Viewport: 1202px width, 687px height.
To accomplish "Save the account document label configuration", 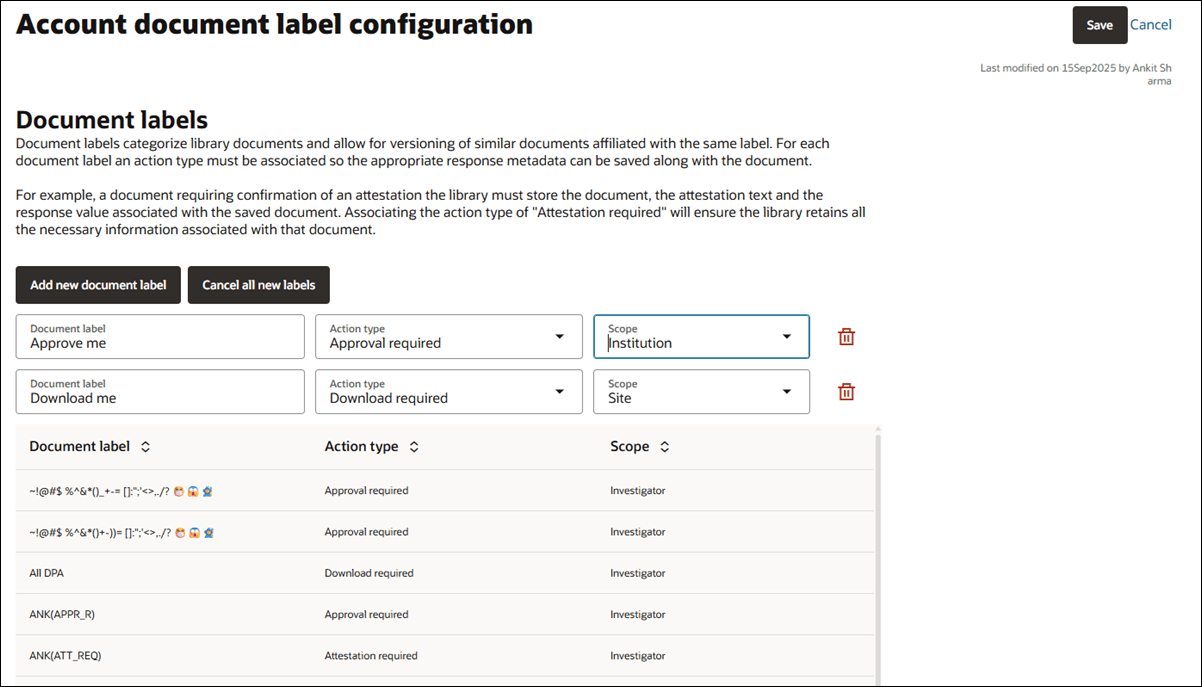I will tap(1099, 24).
